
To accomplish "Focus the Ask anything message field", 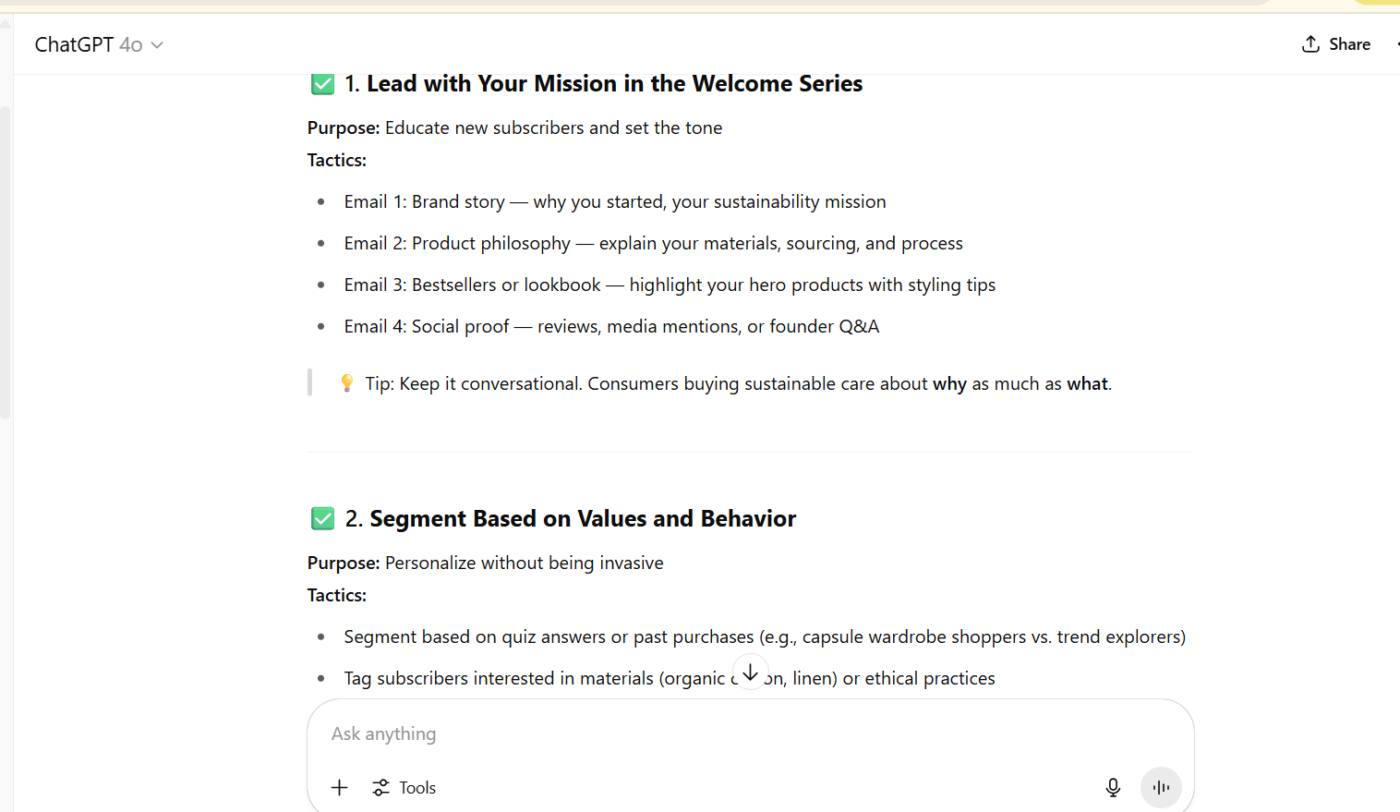I will 700,733.
